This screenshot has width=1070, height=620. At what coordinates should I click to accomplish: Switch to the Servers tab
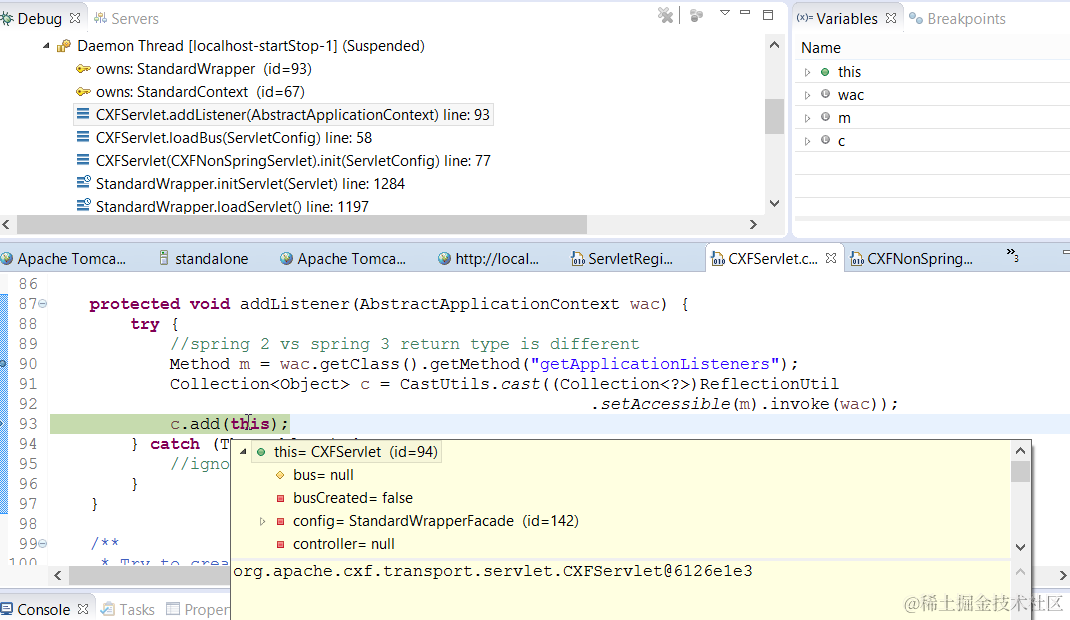(x=126, y=18)
